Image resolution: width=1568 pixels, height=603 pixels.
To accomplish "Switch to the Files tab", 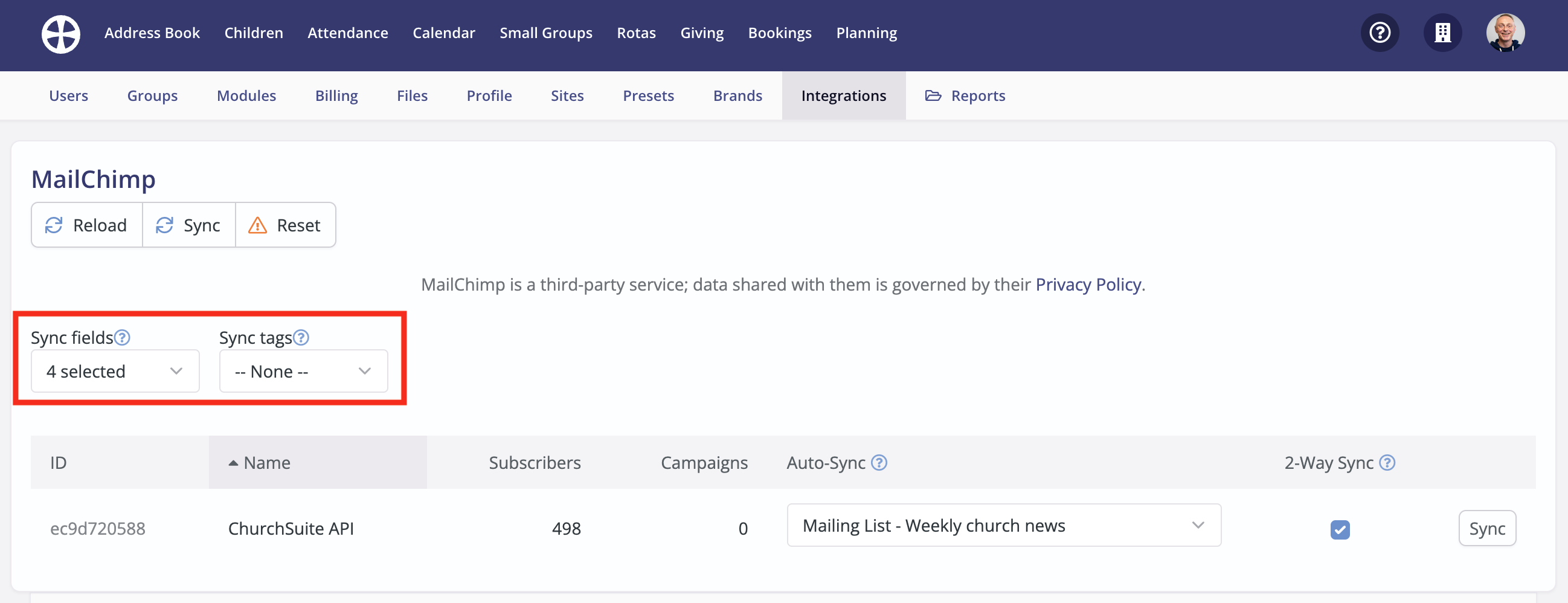I will tap(412, 95).
